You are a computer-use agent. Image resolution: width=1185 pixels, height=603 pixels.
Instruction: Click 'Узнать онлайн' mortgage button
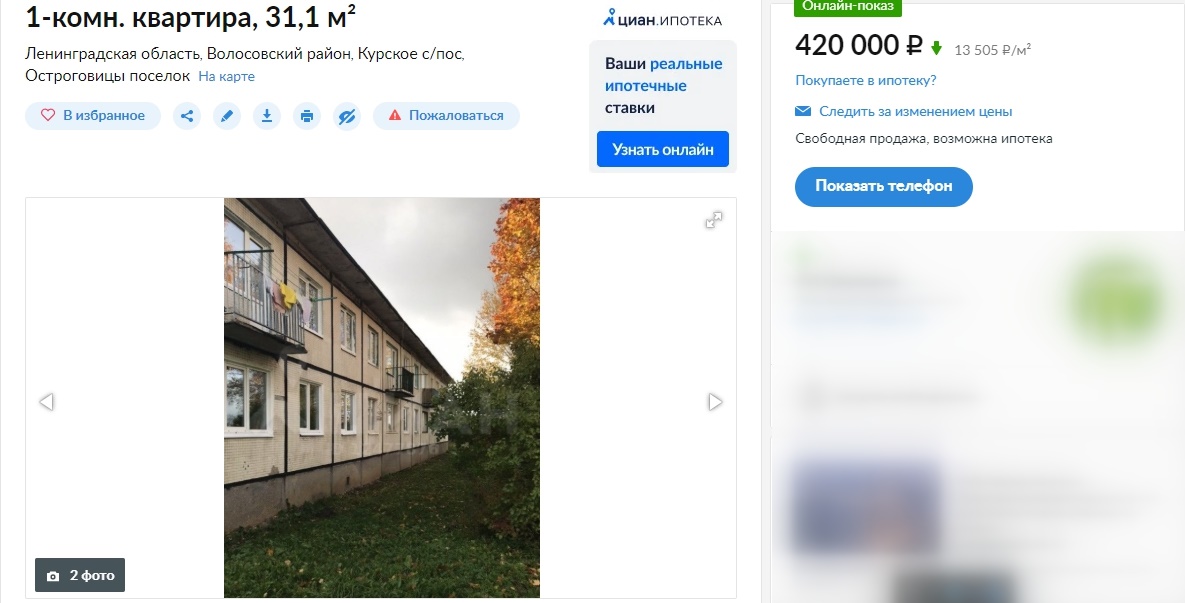coord(663,149)
